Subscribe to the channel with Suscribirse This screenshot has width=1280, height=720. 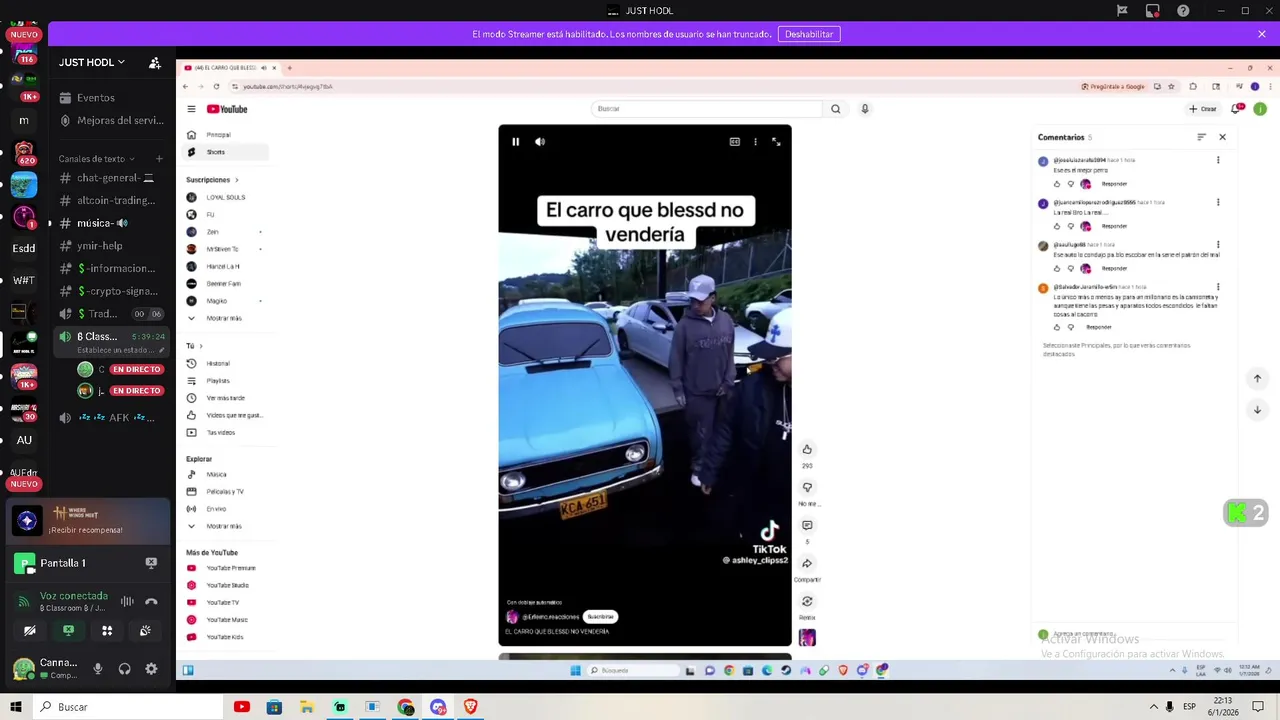[x=600, y=617]
